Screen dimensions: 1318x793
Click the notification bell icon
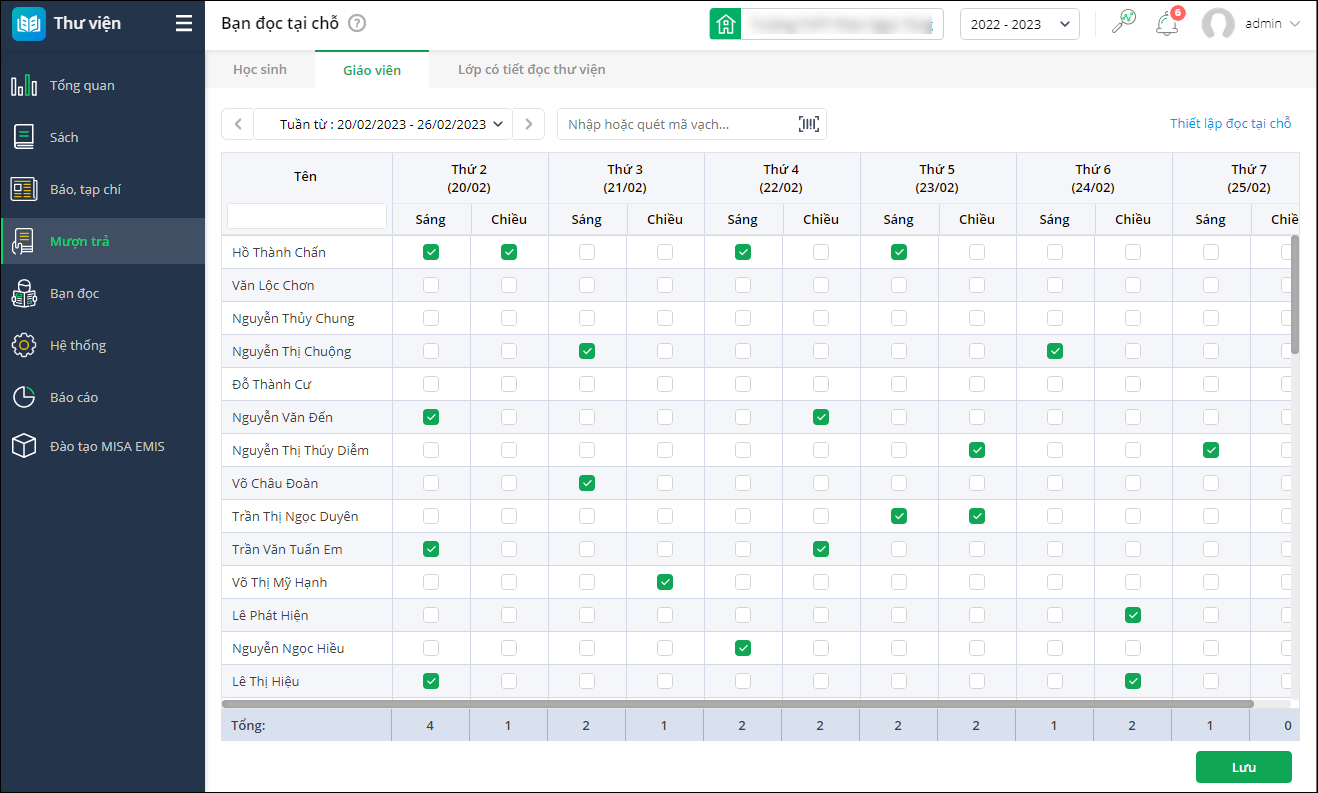pos(1166,24)
